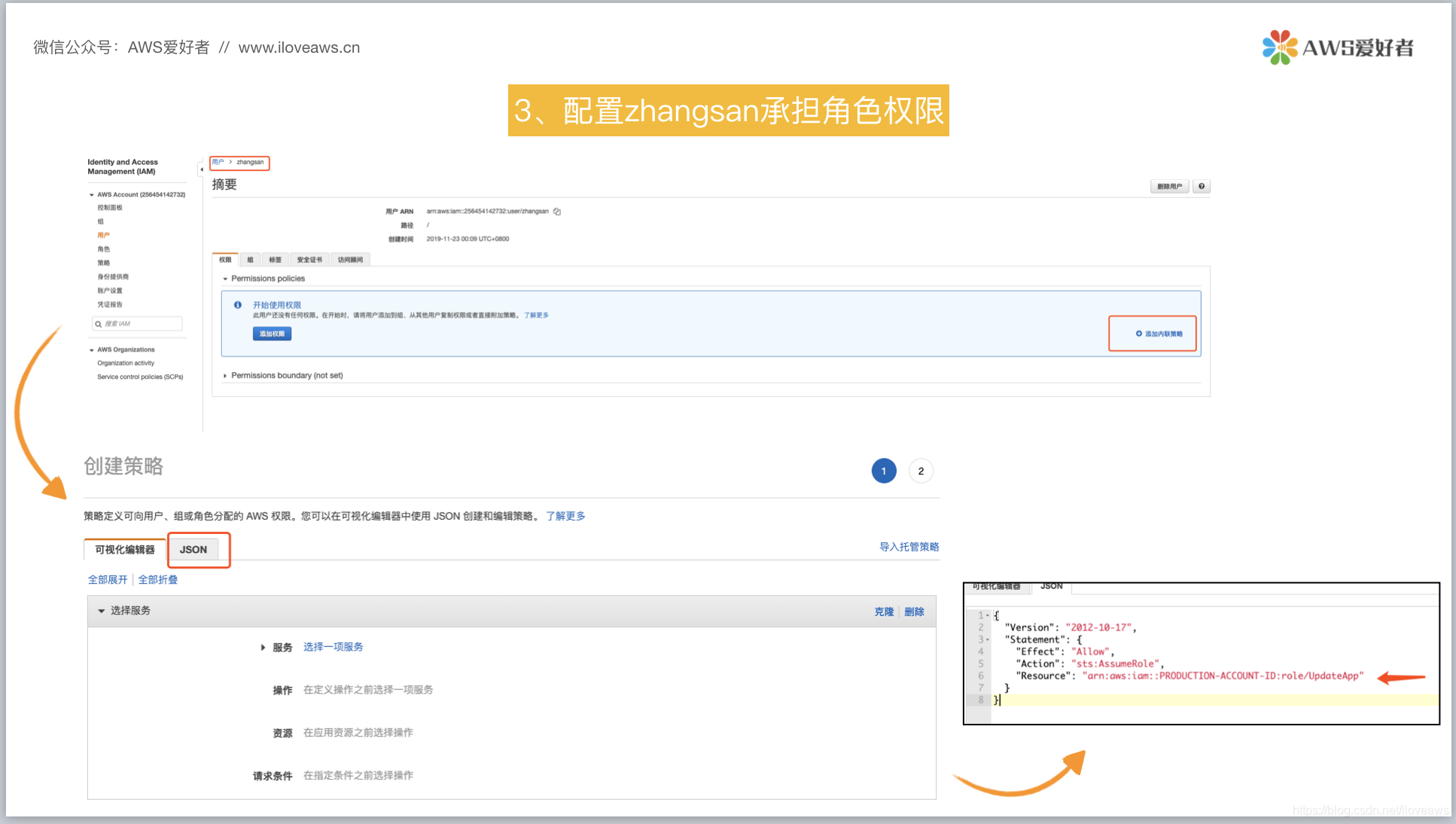Click the zhangsan breadcrumb text

(250, 162)
